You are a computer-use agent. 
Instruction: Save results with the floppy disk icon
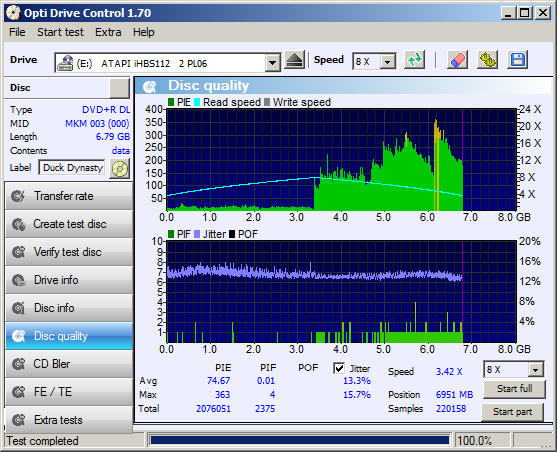click(x=518, y=60)
